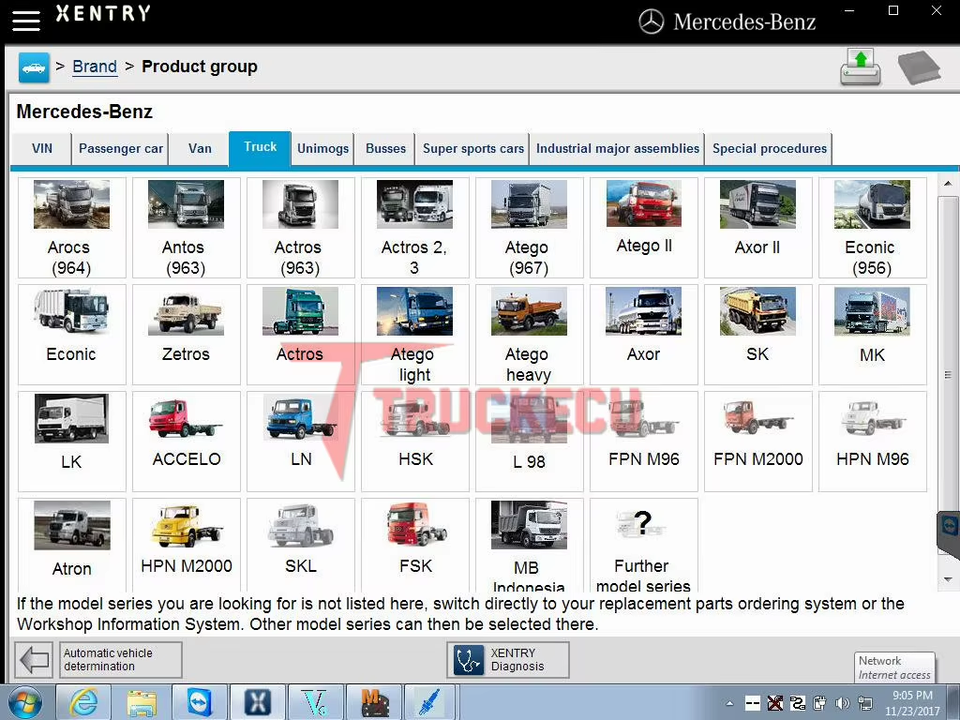Select the Zetros model series
The height and width of the screenshot is (720, 960).
click(x=186, y=334)
